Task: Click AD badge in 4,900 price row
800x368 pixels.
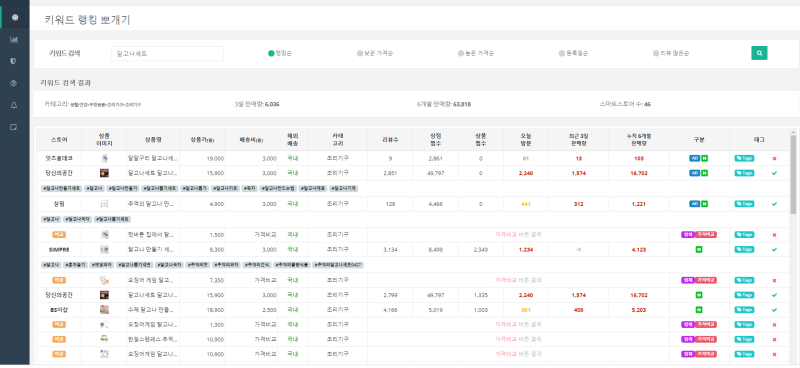Action: (694, 204)
